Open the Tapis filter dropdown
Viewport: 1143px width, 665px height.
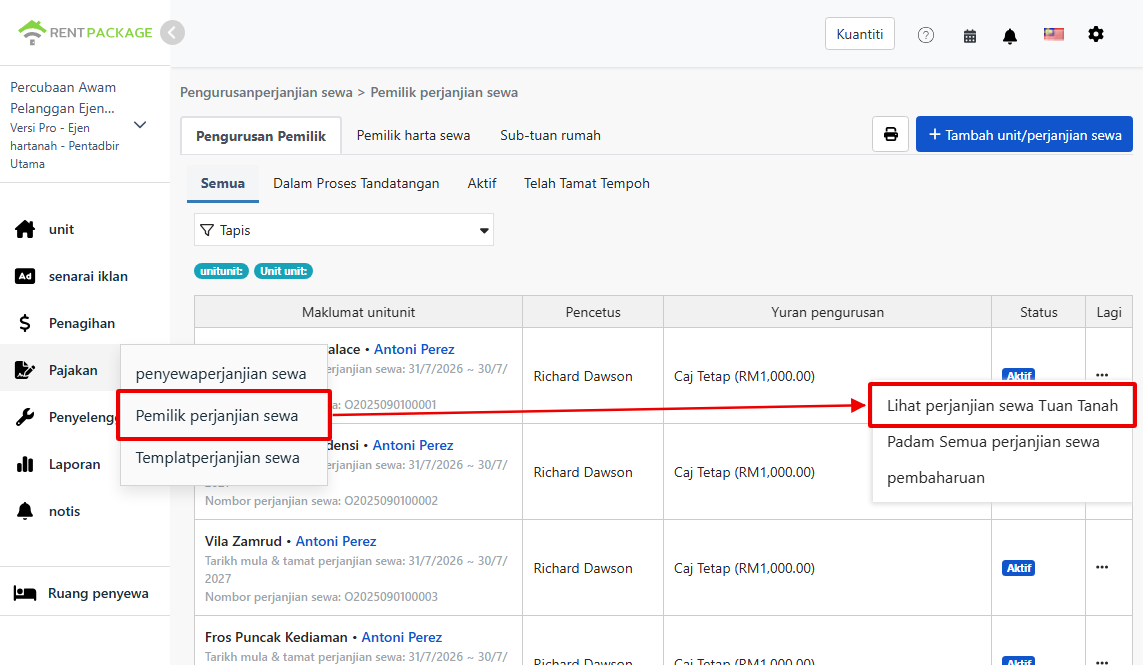pyautogui.click(x=344, y=230)
